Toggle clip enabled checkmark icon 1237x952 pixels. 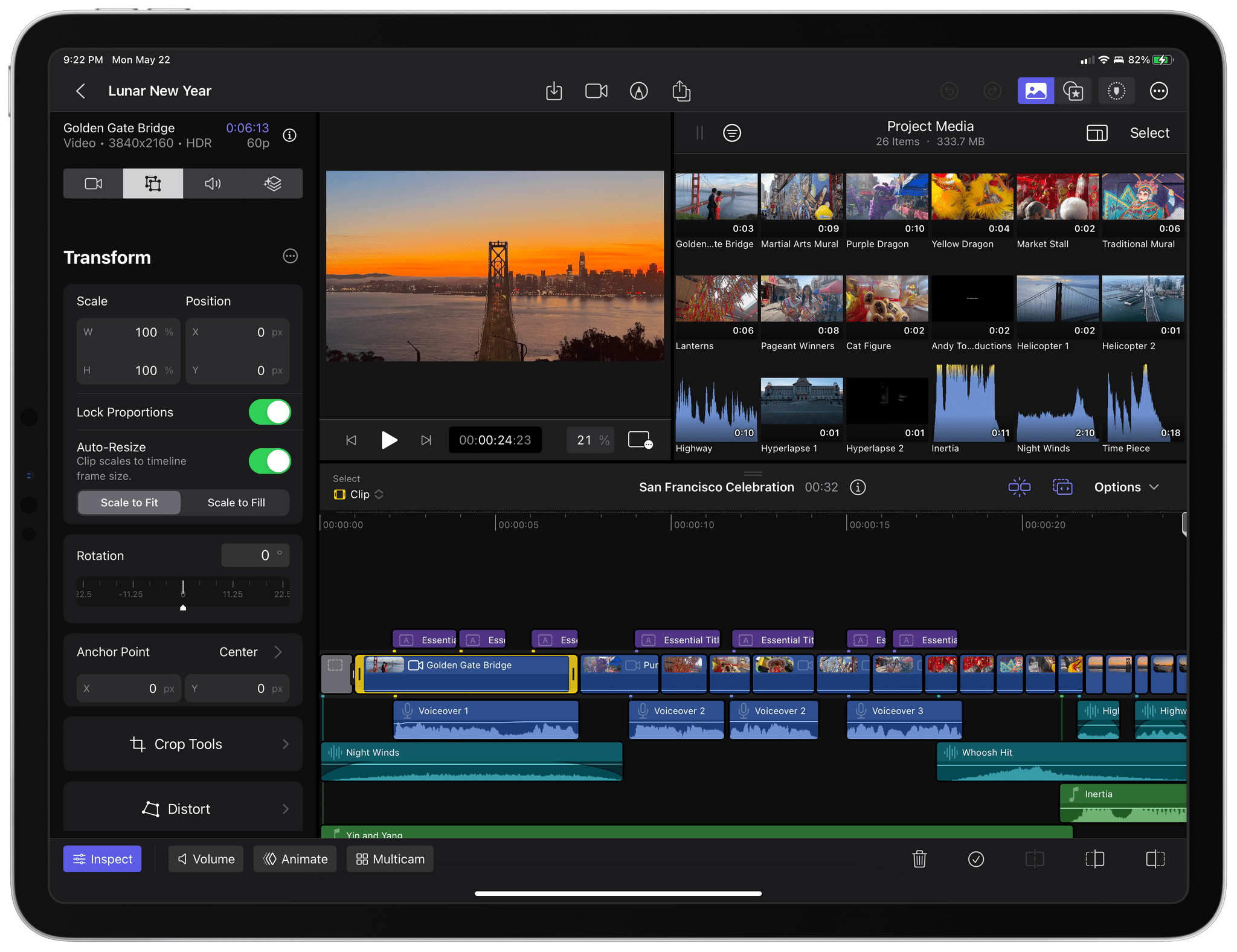(976, 859)
